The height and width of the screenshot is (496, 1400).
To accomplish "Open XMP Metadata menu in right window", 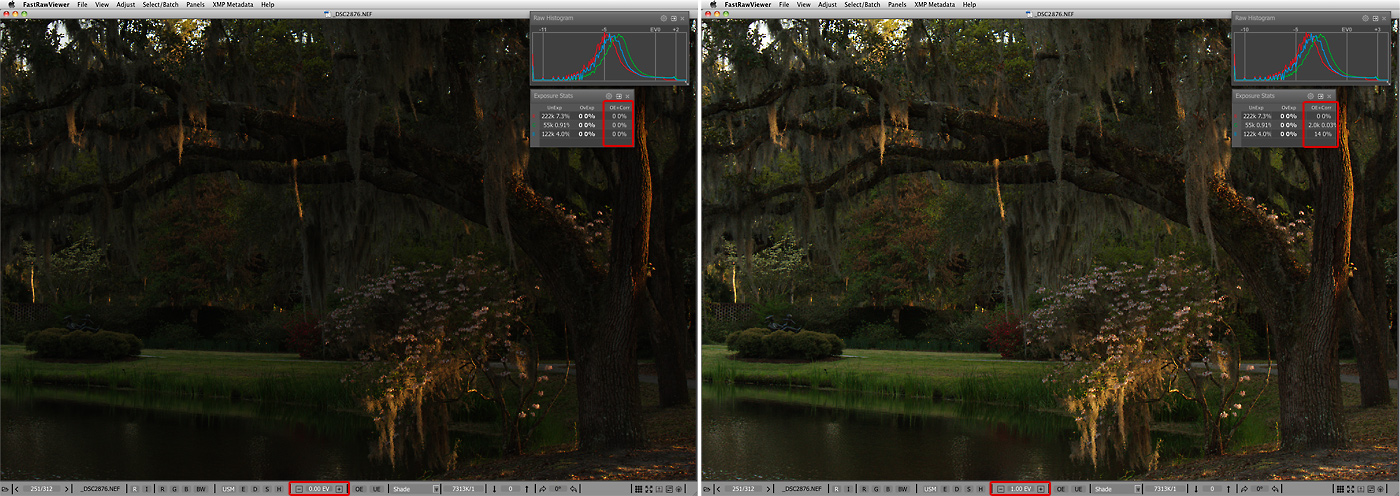I will pyautogui.click(x=935, y=5).
